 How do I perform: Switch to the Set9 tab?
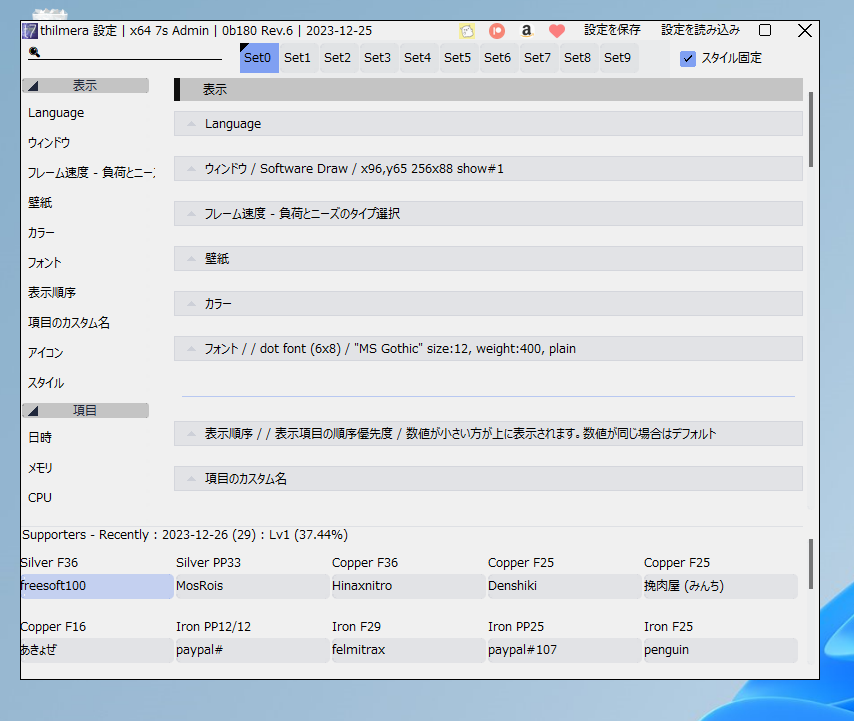(x=618, y=58)
